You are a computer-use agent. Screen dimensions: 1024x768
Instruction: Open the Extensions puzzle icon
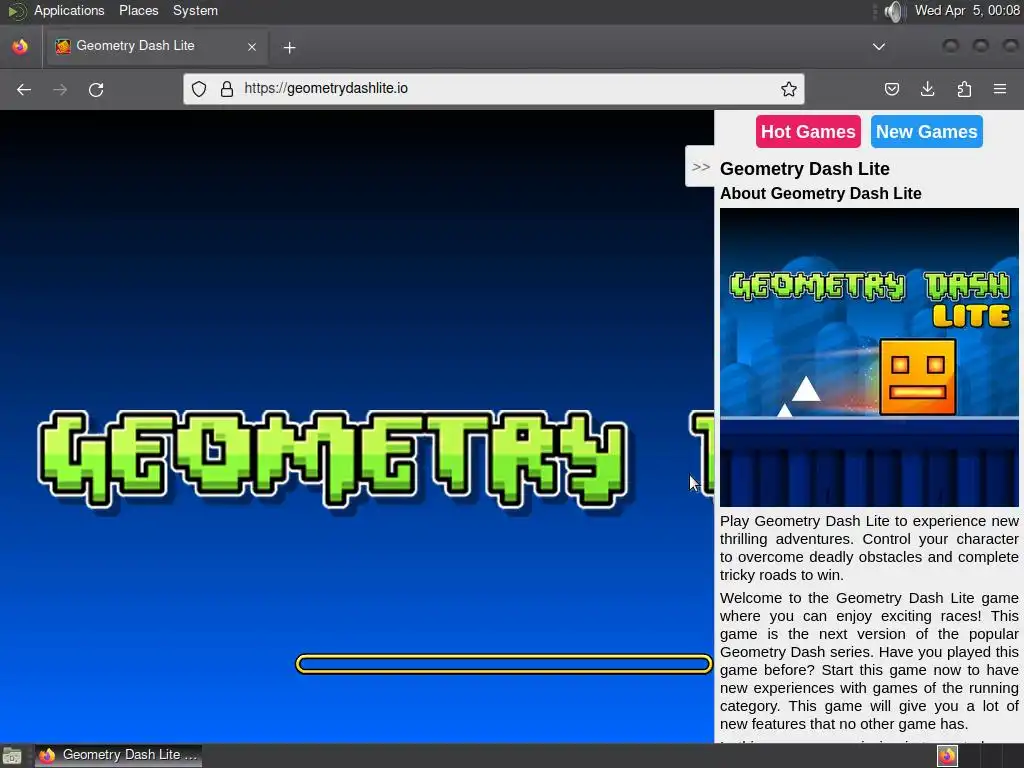tap(964, 89)
